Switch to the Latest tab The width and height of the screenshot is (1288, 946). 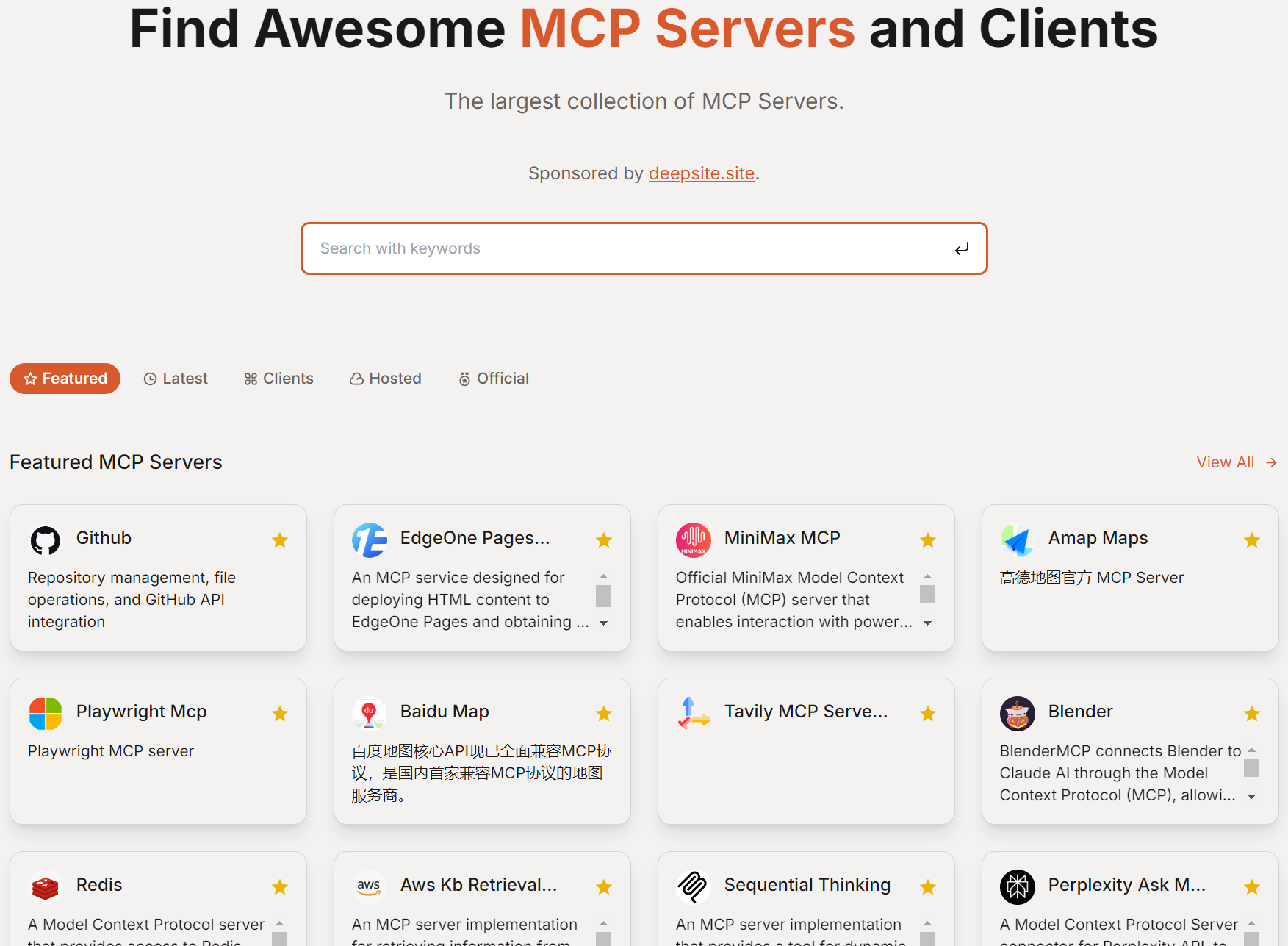[176, 379]
